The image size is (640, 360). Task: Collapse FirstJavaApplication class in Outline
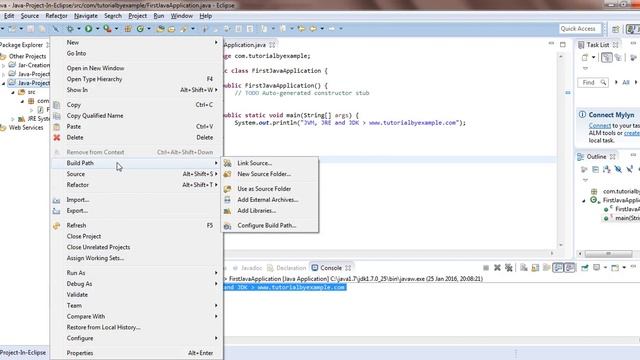click(583, 200)
